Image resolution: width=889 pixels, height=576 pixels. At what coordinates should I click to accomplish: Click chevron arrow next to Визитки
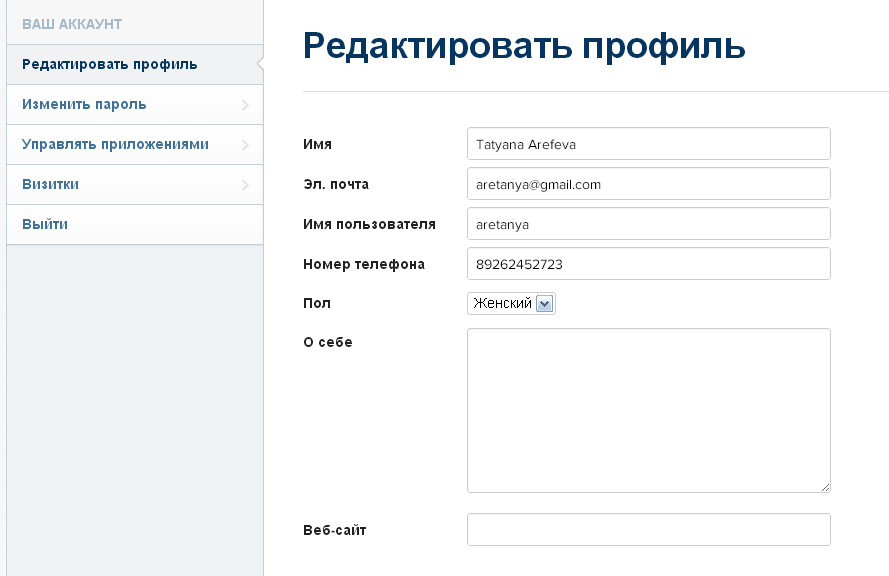pyautogui.click(x=245, y=185)
